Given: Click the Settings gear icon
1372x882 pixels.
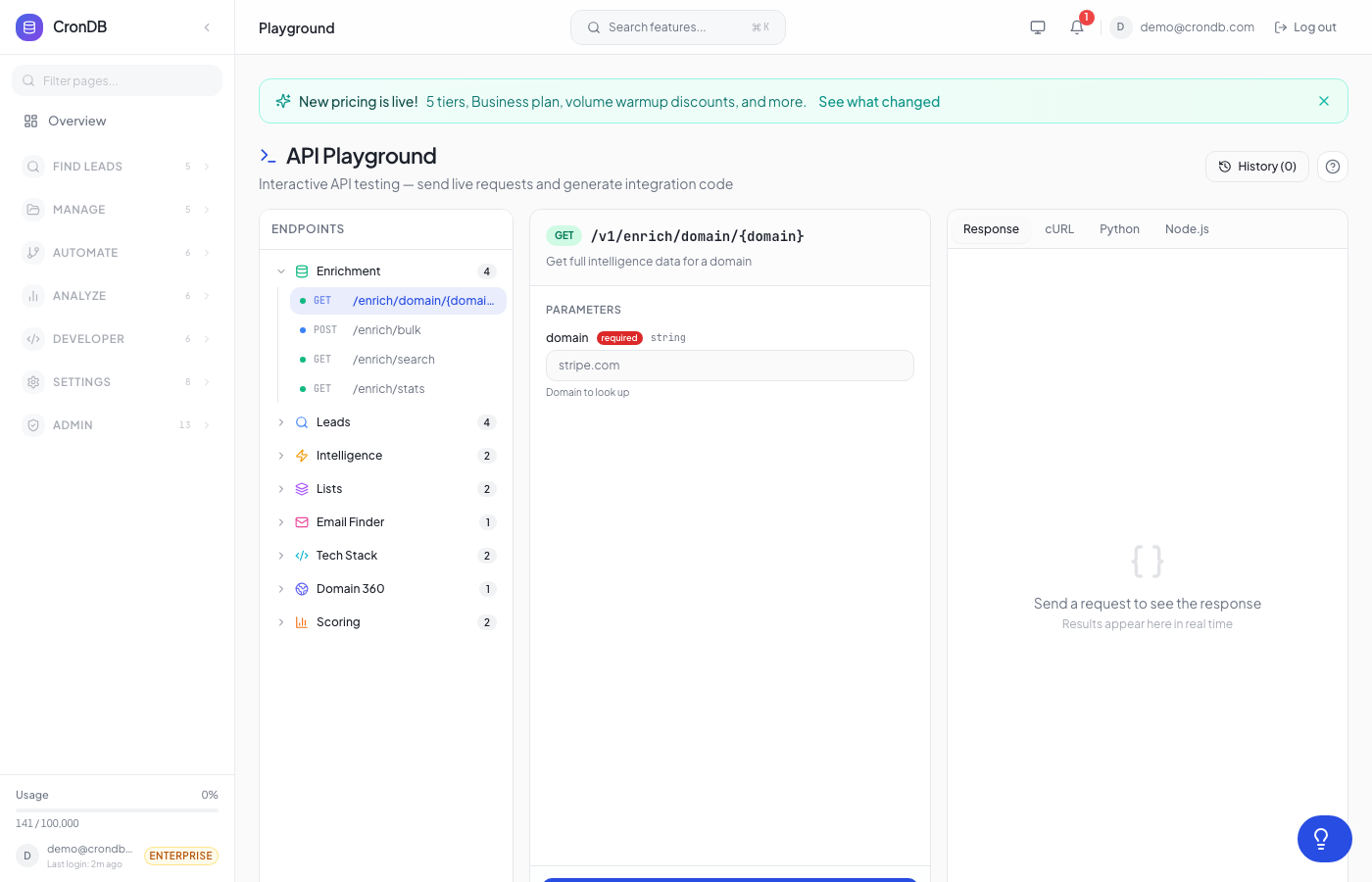Looking at the screenshot, I should click(33, 382).
